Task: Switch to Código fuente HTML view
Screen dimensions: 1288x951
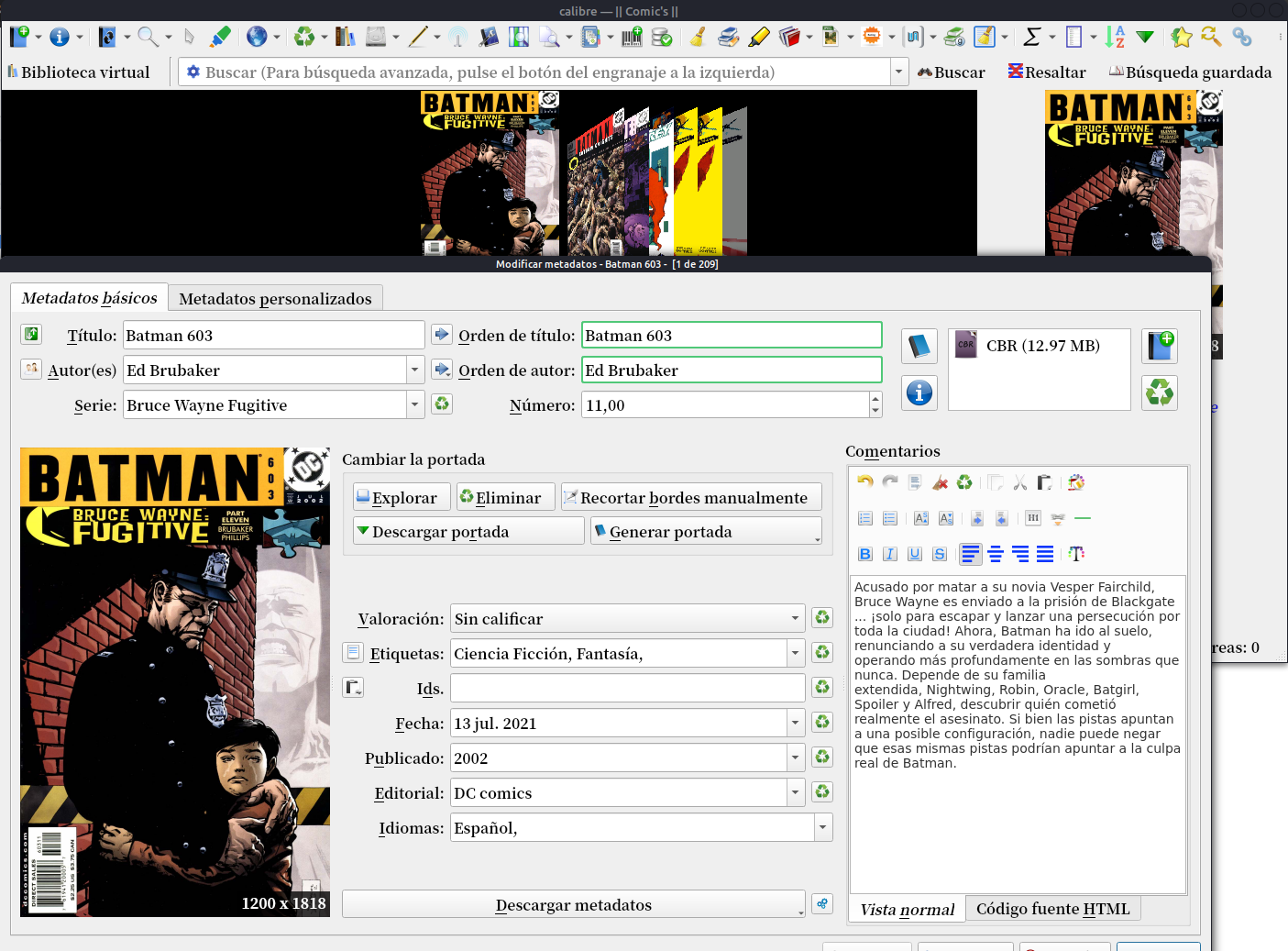Action: [1053, 909]
